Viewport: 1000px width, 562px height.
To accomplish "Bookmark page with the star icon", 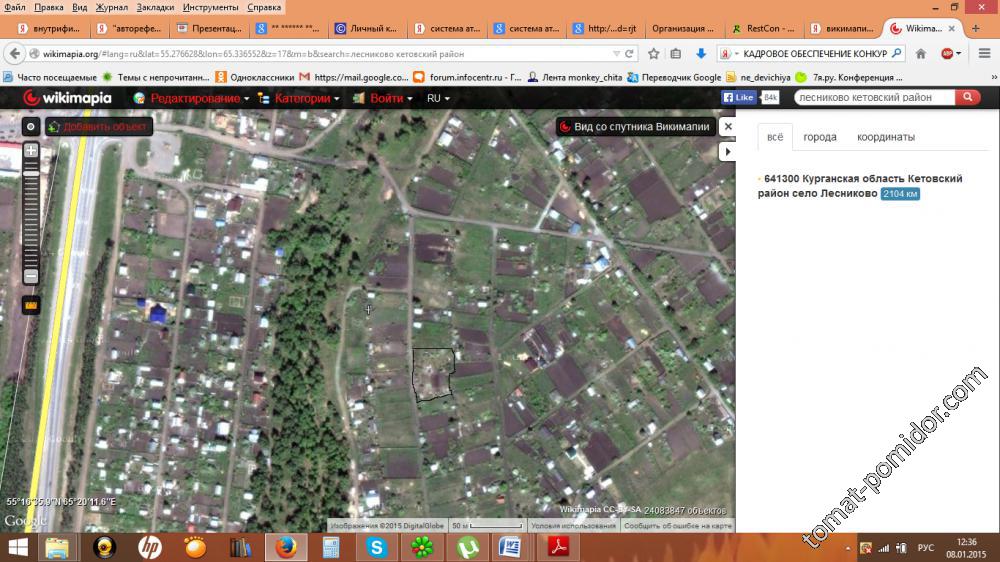I will (x=653, y=53).
